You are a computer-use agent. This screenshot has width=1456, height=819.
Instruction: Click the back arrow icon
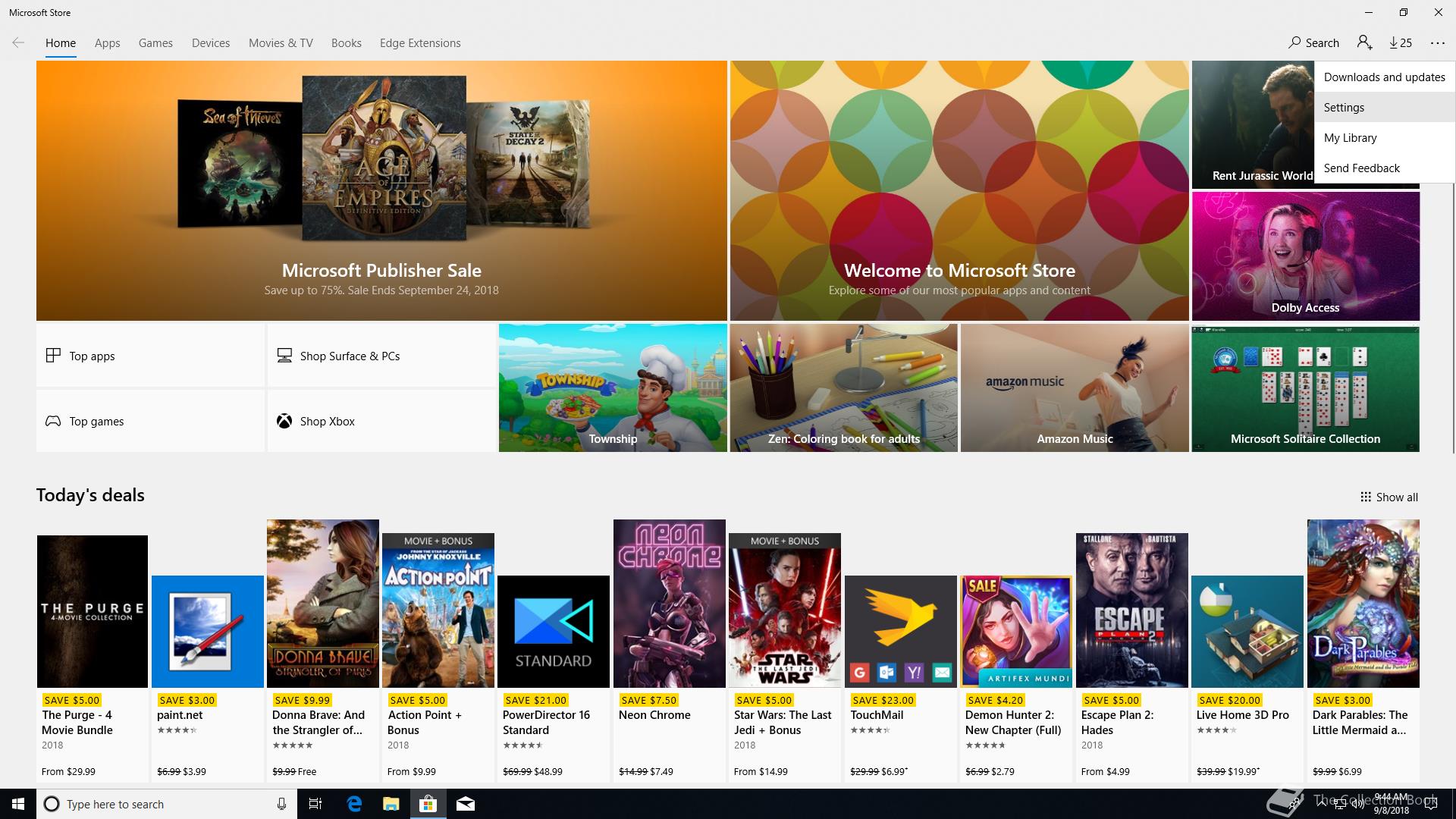pyautogui.click(x=18, y=43)
